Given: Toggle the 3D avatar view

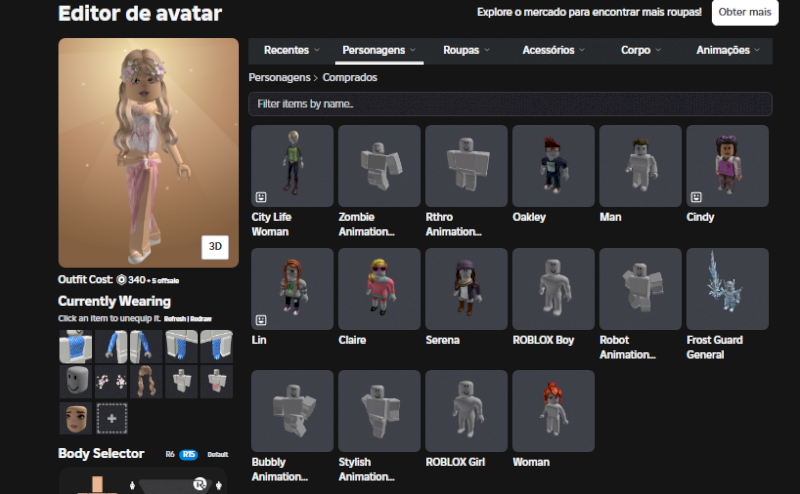Looking at the screenshot, I should tap(215, 246).
